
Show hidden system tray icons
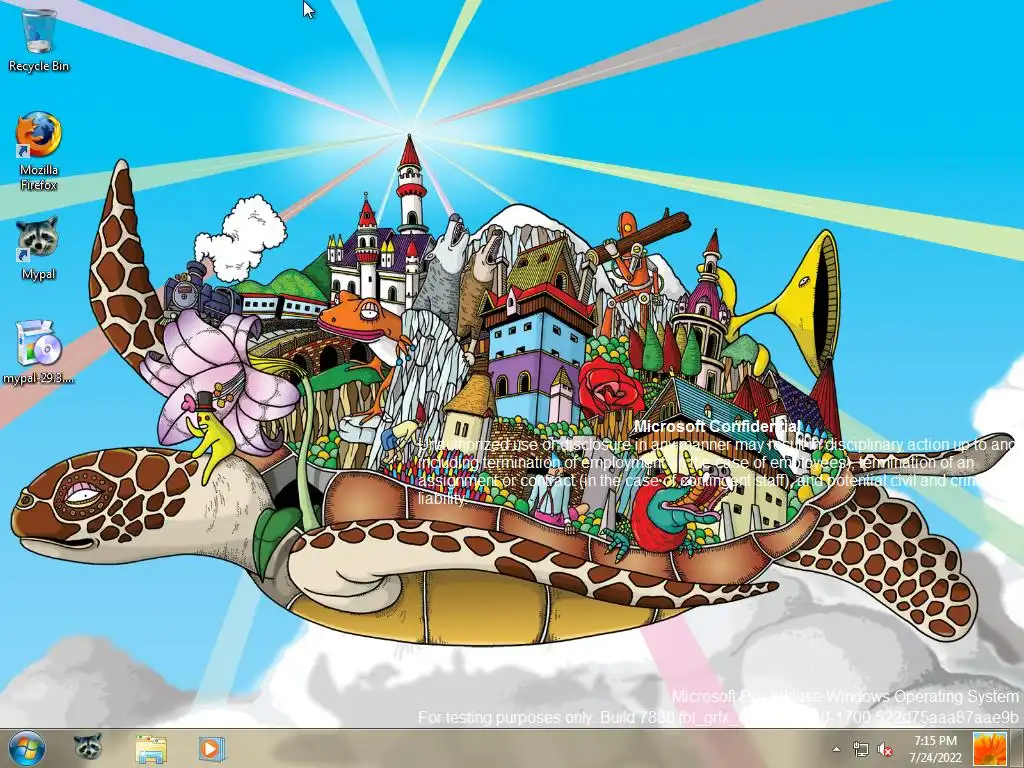[836, 749]
